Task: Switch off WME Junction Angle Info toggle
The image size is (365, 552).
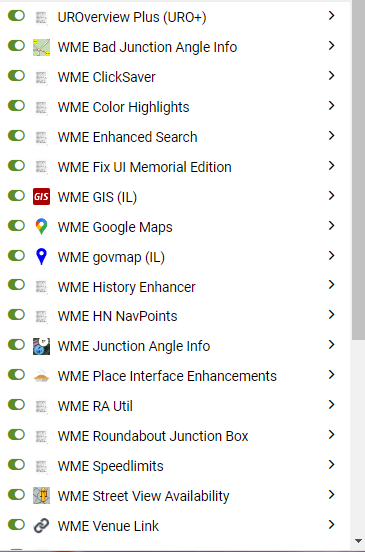Action: (x=16, y=344)
